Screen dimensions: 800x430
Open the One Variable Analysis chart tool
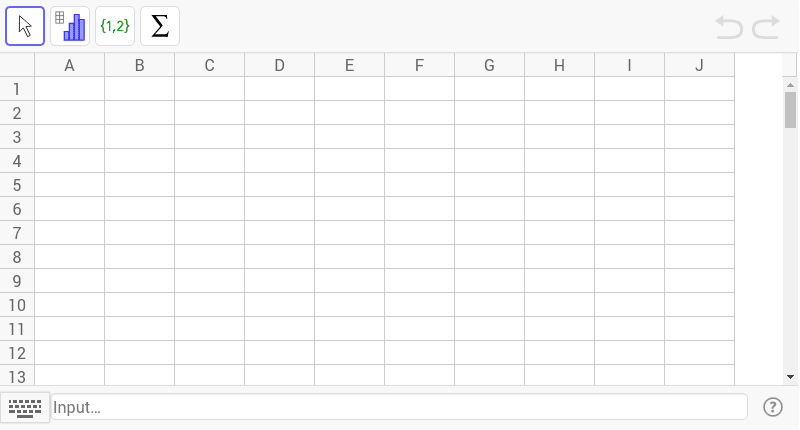point(70,26)
